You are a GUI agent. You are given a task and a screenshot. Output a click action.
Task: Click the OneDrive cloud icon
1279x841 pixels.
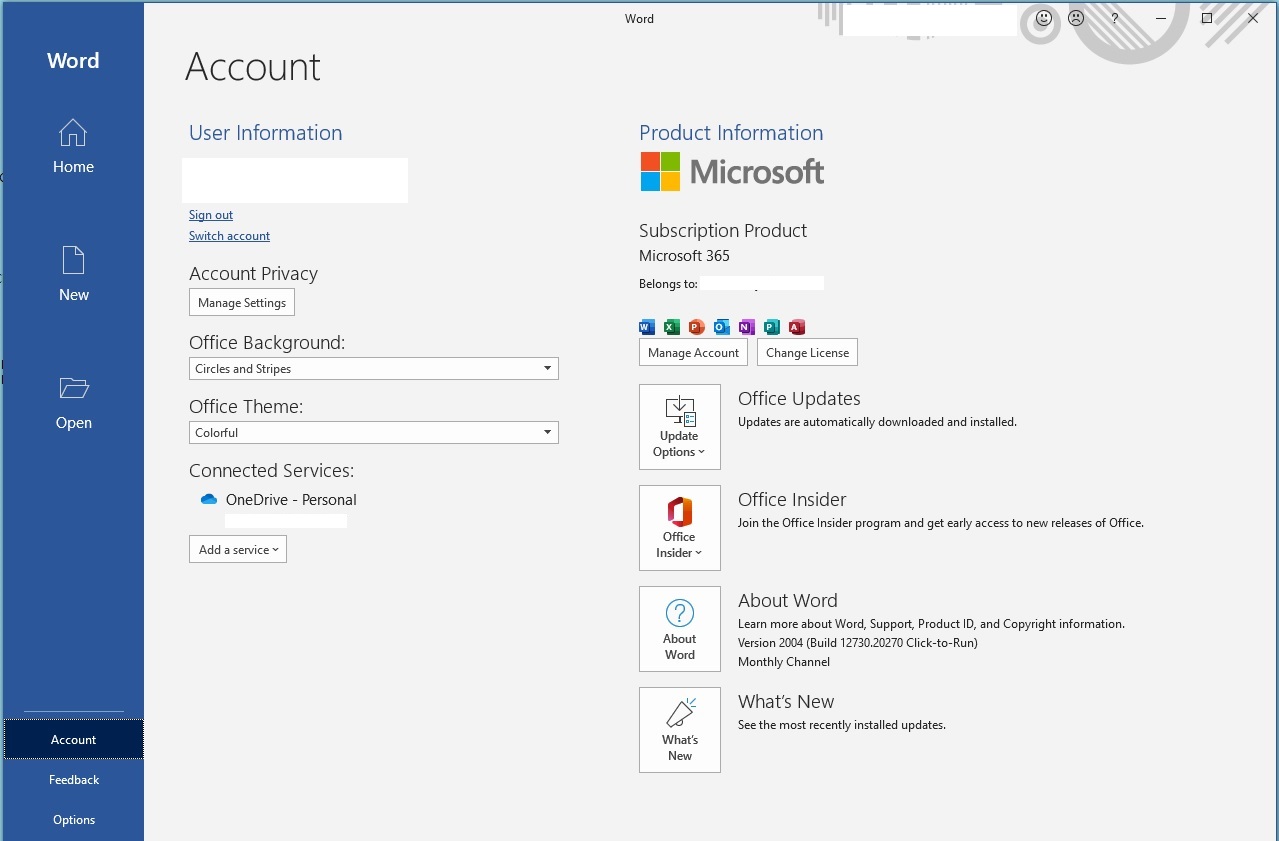point(209,499)
